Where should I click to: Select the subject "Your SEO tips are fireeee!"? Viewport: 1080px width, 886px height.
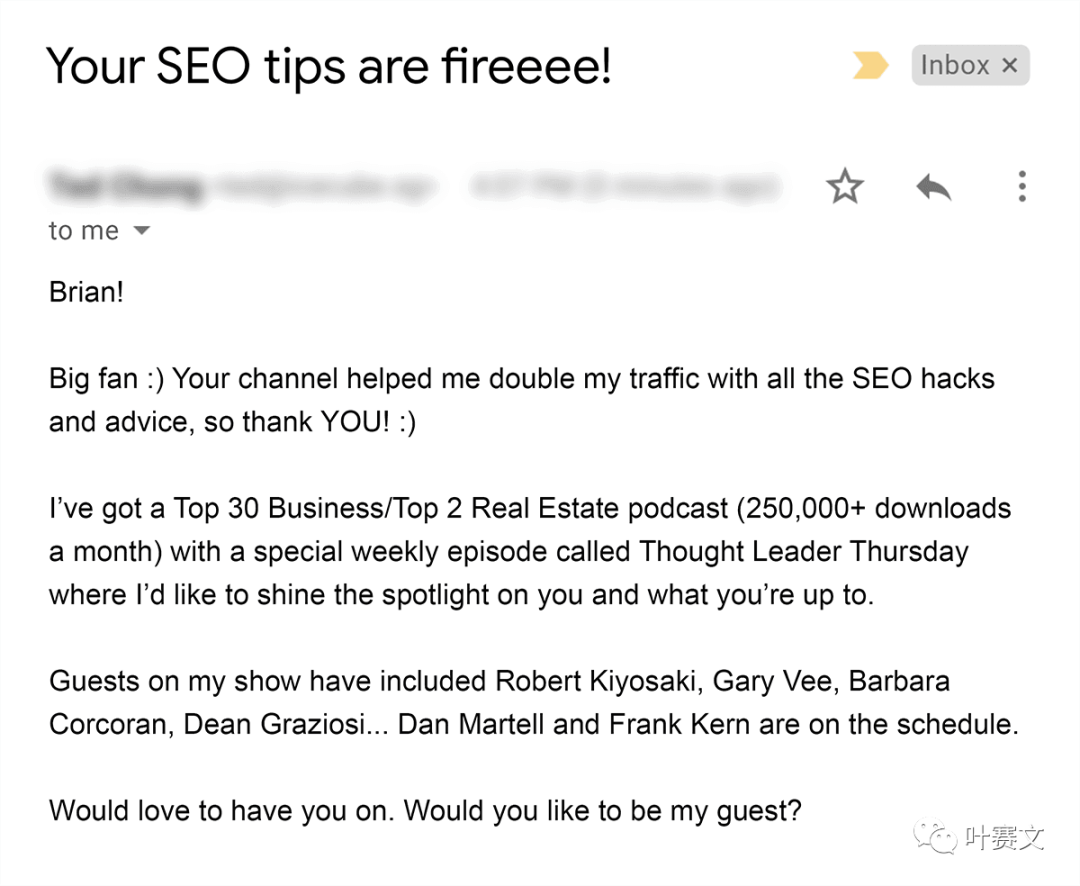tap(329, 66)
